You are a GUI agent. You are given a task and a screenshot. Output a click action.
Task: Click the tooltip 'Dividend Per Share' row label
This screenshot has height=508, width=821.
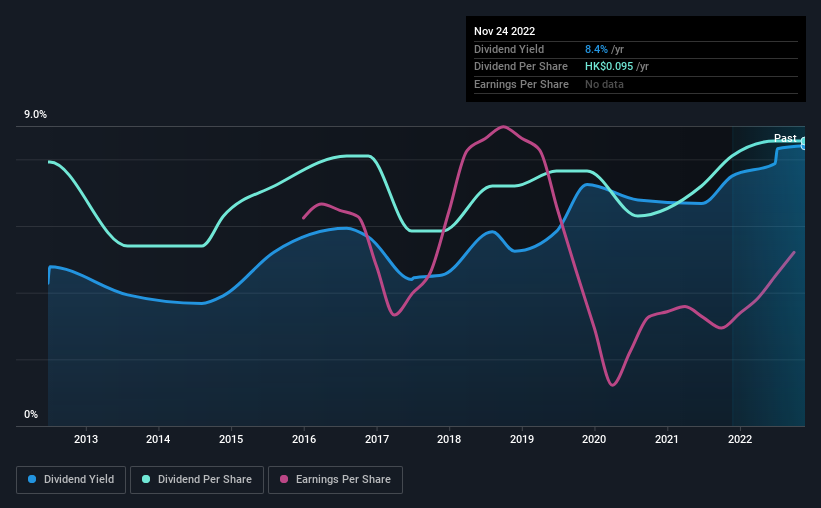click(x=520, y=67)
